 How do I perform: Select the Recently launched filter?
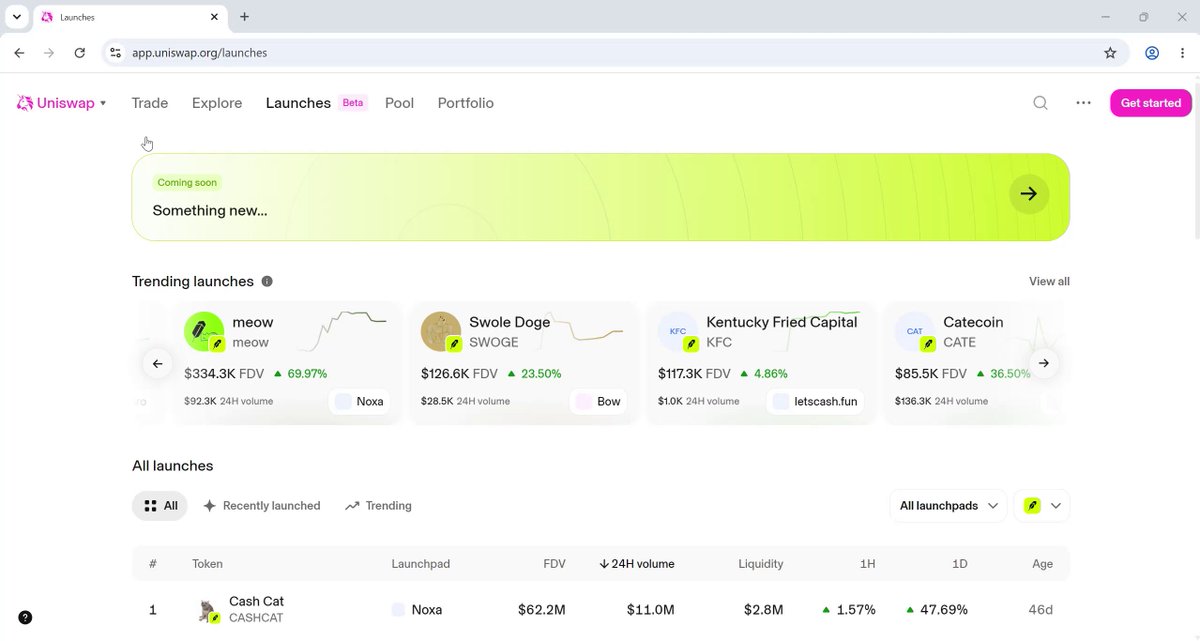(x=262, y=506)
